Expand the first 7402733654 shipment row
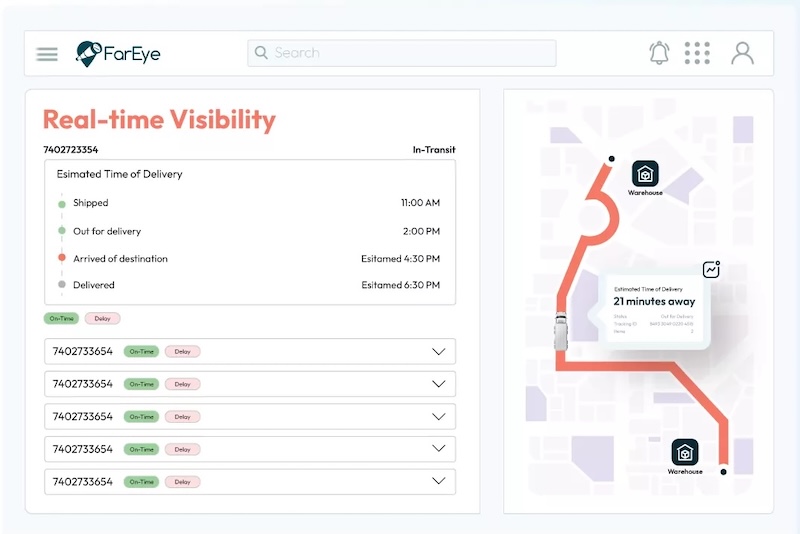 pos(439,351)
